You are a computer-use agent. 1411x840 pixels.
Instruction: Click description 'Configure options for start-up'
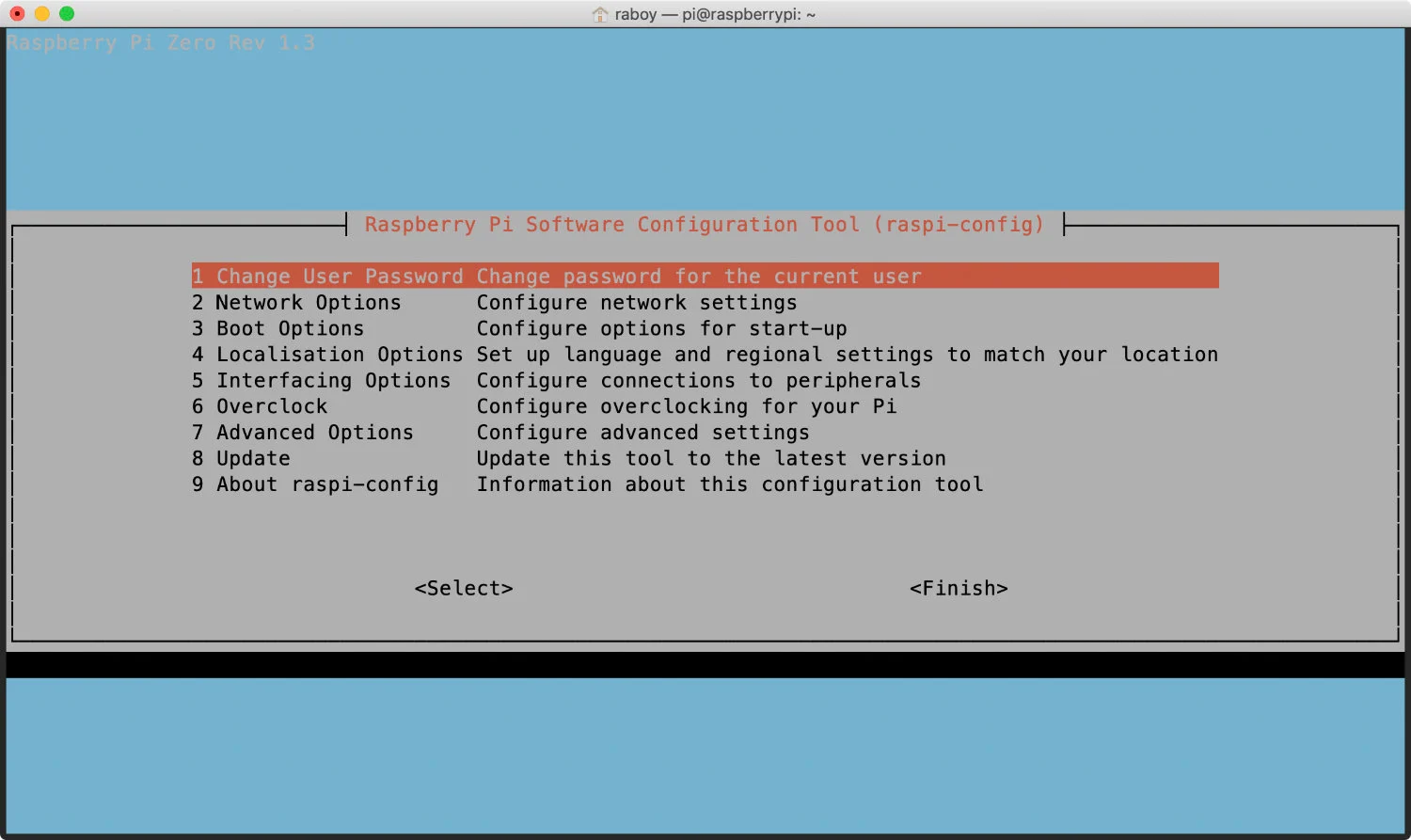click(x=661, y=328)
